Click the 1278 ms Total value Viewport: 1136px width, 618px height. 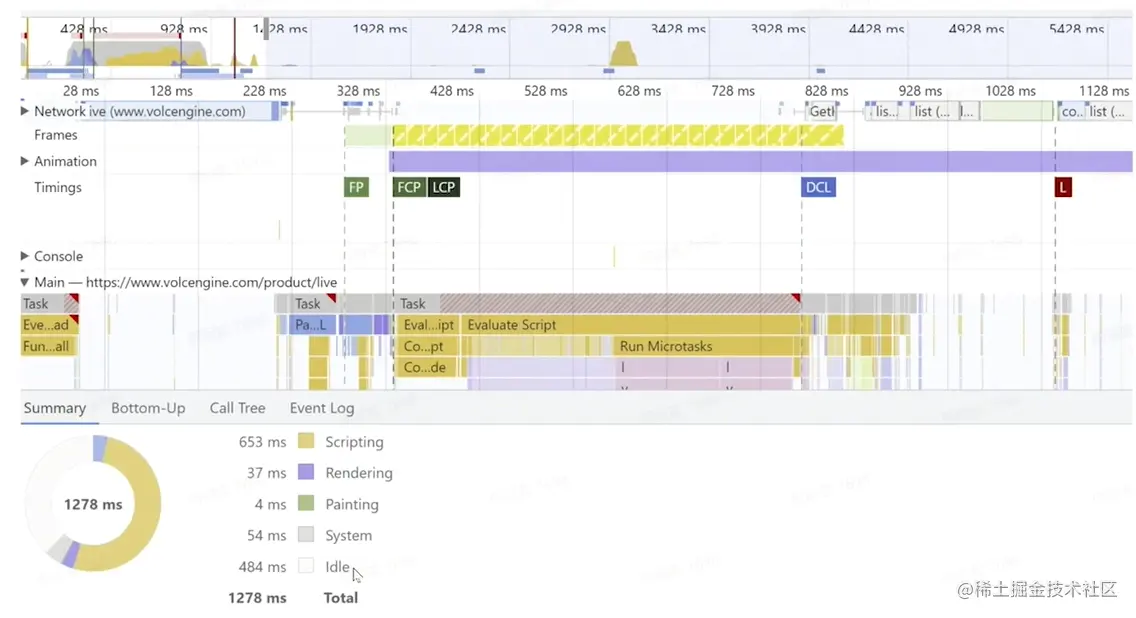pyautogui.click(x=257, y=598)
